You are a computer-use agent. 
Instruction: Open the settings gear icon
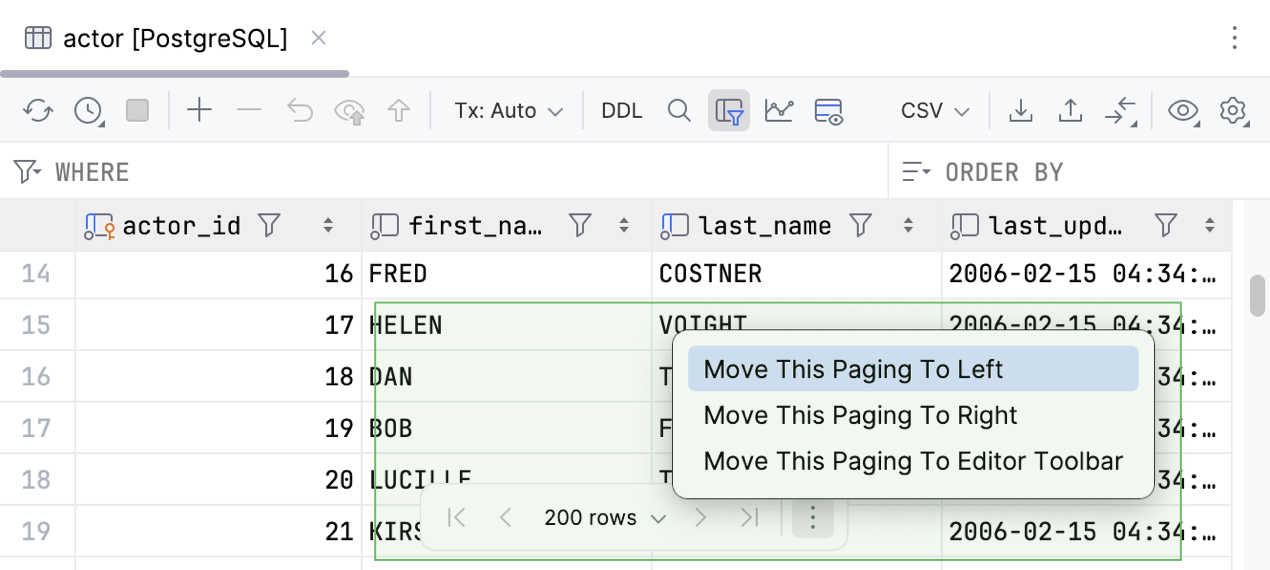[x=1233, y=110]
